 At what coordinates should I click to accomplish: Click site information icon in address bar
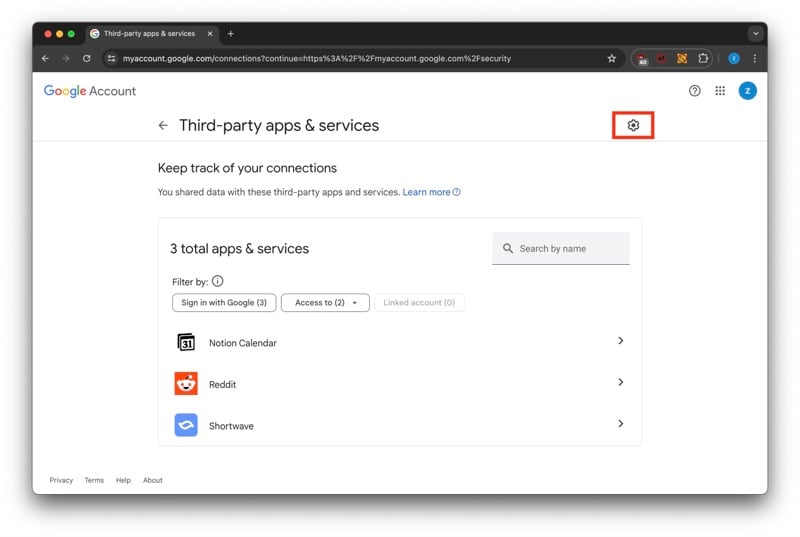click(x=112, y=59)
